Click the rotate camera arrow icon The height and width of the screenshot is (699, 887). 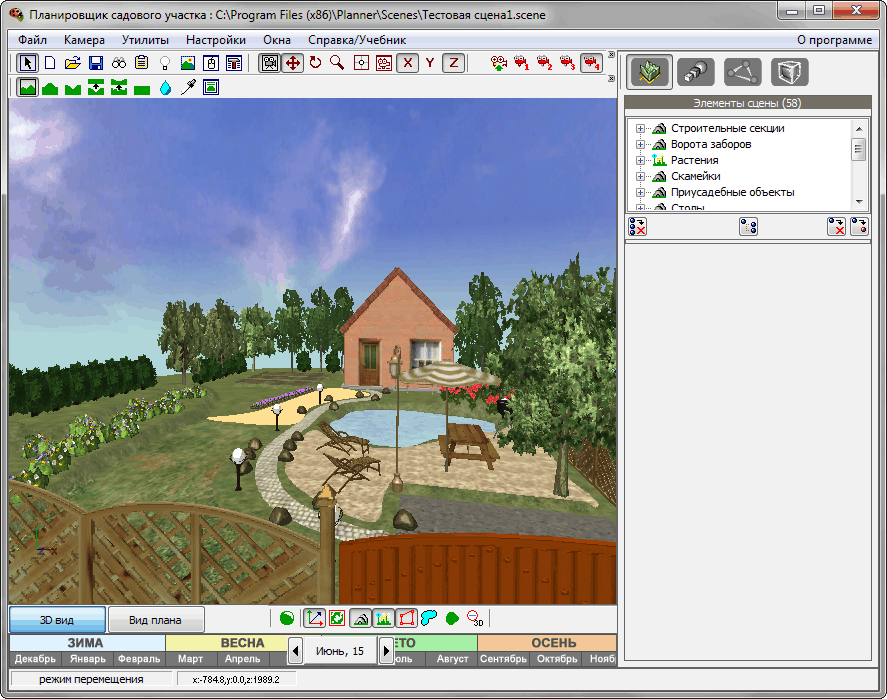tap(316, 63)
